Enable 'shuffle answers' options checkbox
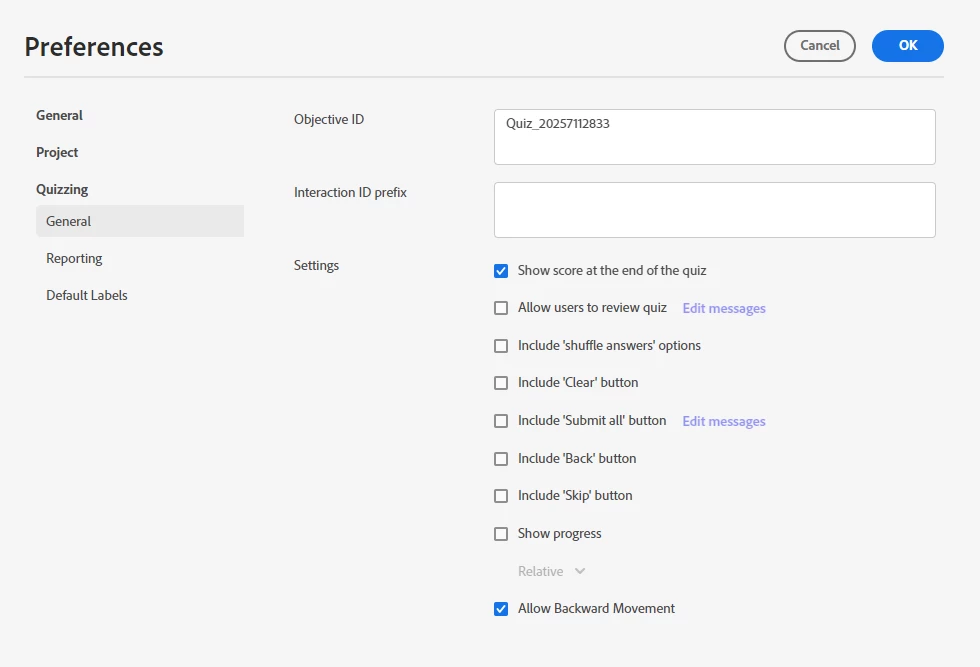The image size is (980, 667). pos(501,346)
